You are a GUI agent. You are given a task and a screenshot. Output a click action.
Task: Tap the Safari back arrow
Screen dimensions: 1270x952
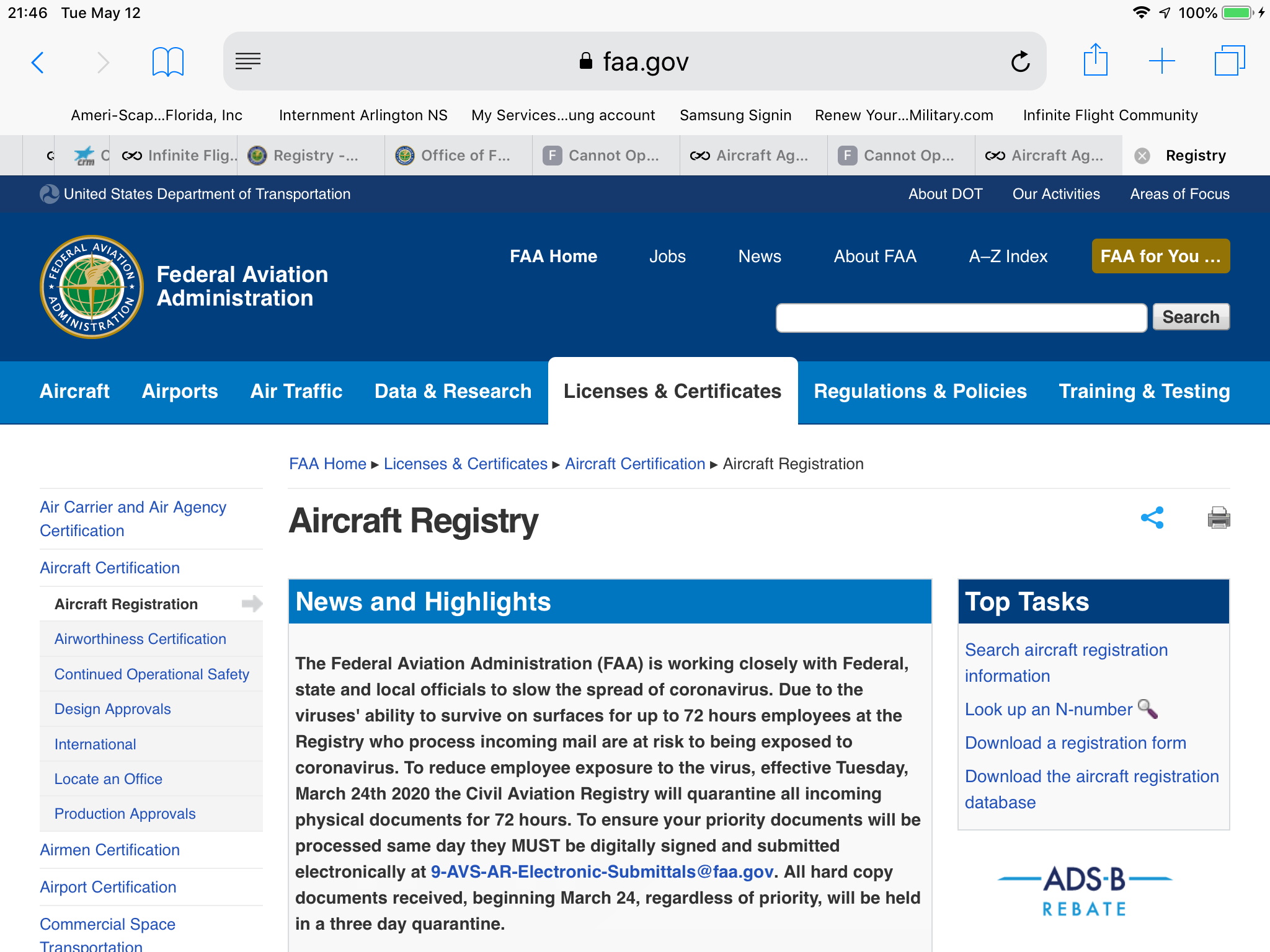click(38, 62)
